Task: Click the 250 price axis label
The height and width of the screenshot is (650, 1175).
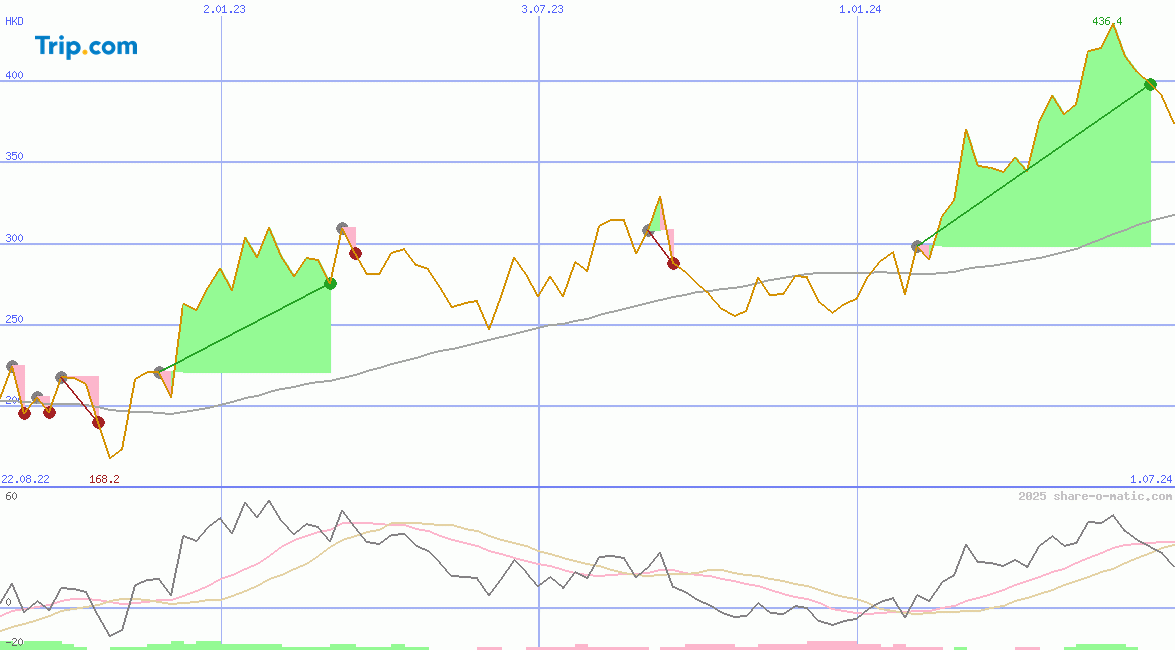Action: pyautogui.click(x=14, y=319)
